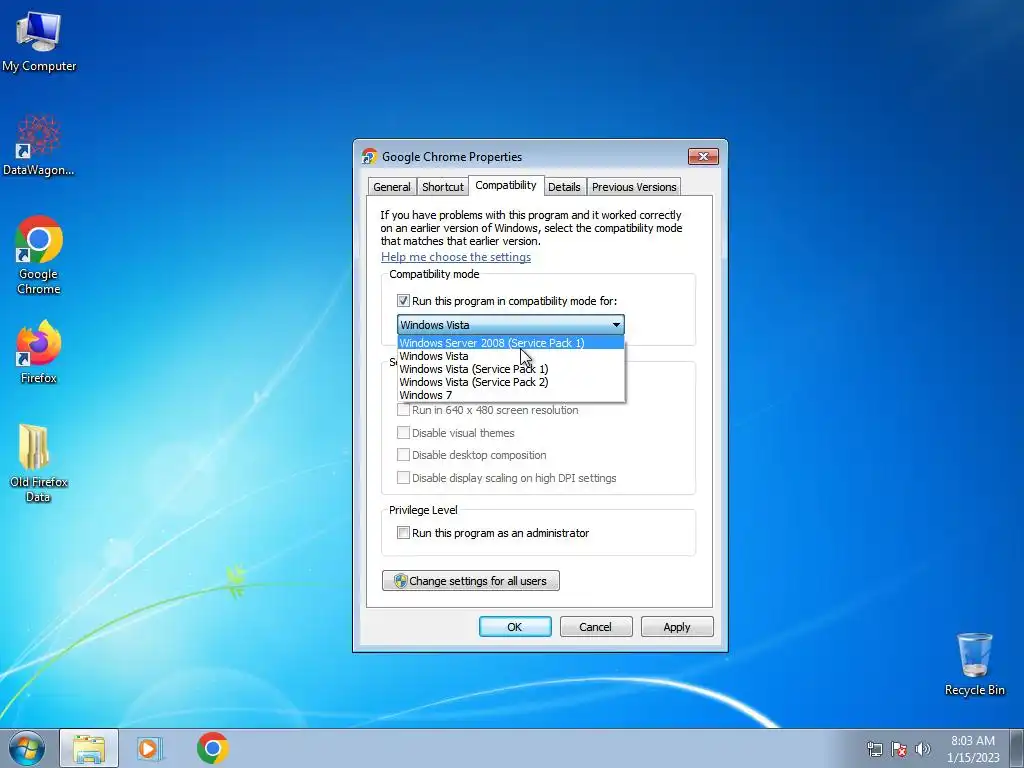1024x768 pixels.
Task: Open Help me choose the settings link
Action: [x=456, y=257]
